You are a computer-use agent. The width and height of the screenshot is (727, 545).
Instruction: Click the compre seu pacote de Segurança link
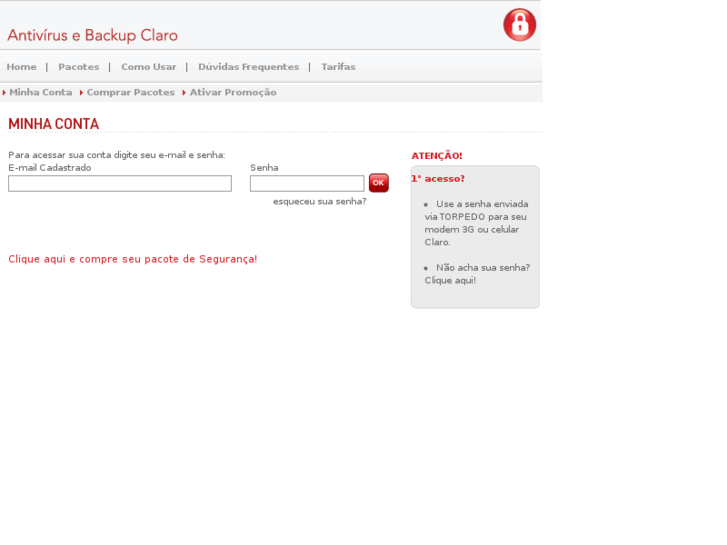tap(133, 259)
